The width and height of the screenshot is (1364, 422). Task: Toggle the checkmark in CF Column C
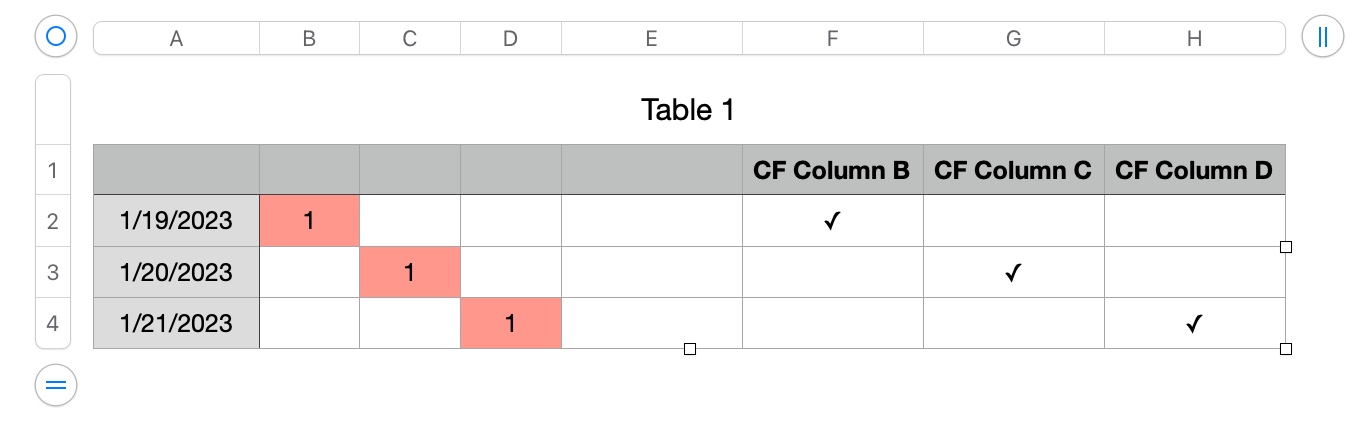tap(1013, 272)
